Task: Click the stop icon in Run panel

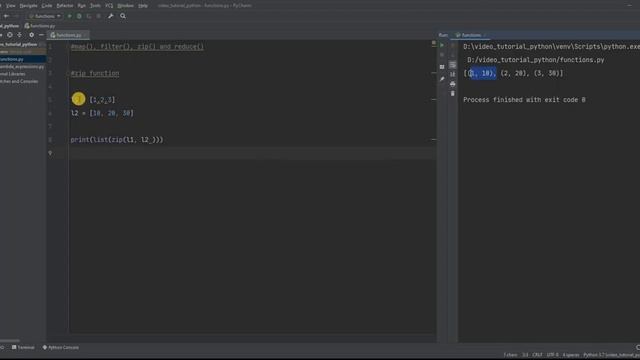Action: pos(442,55)
